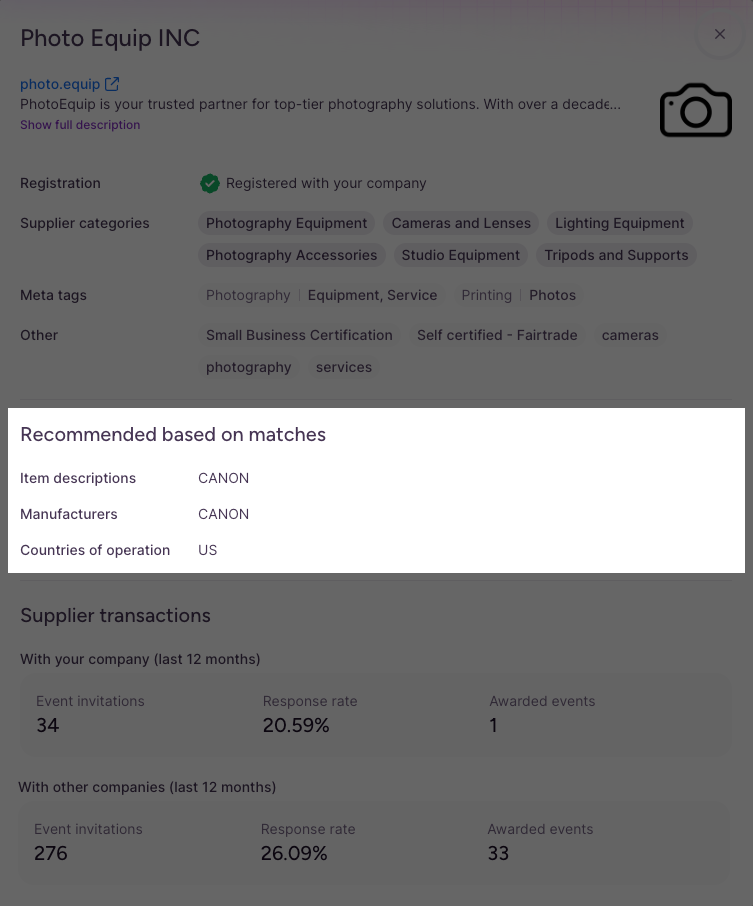Expand Show full description
This screenshot has height=906, width=753.
[x=80, y=125]
